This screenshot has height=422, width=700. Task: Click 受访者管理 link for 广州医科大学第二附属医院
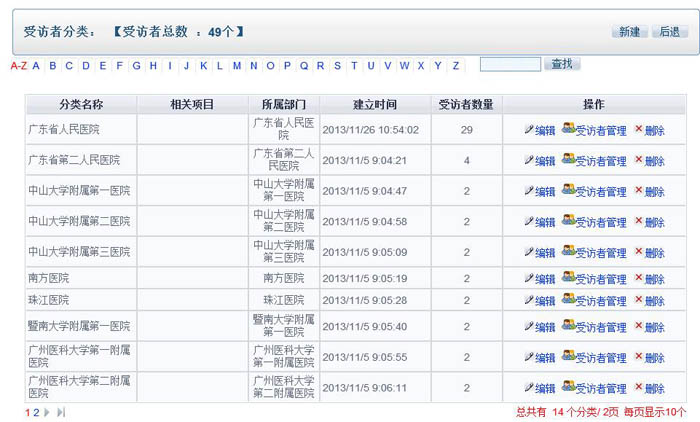[601, 389]
